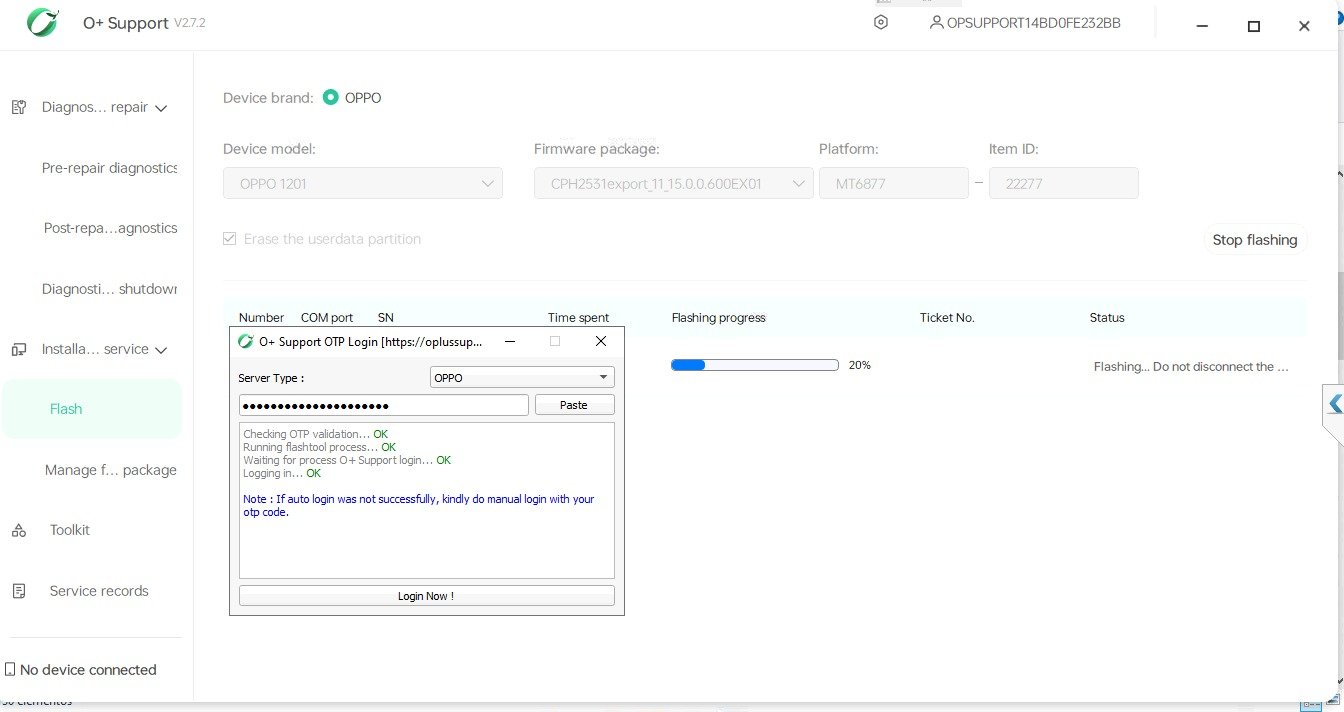Click the O+ Support logo icon
The image size is (1344, 712).
(42, 23)
